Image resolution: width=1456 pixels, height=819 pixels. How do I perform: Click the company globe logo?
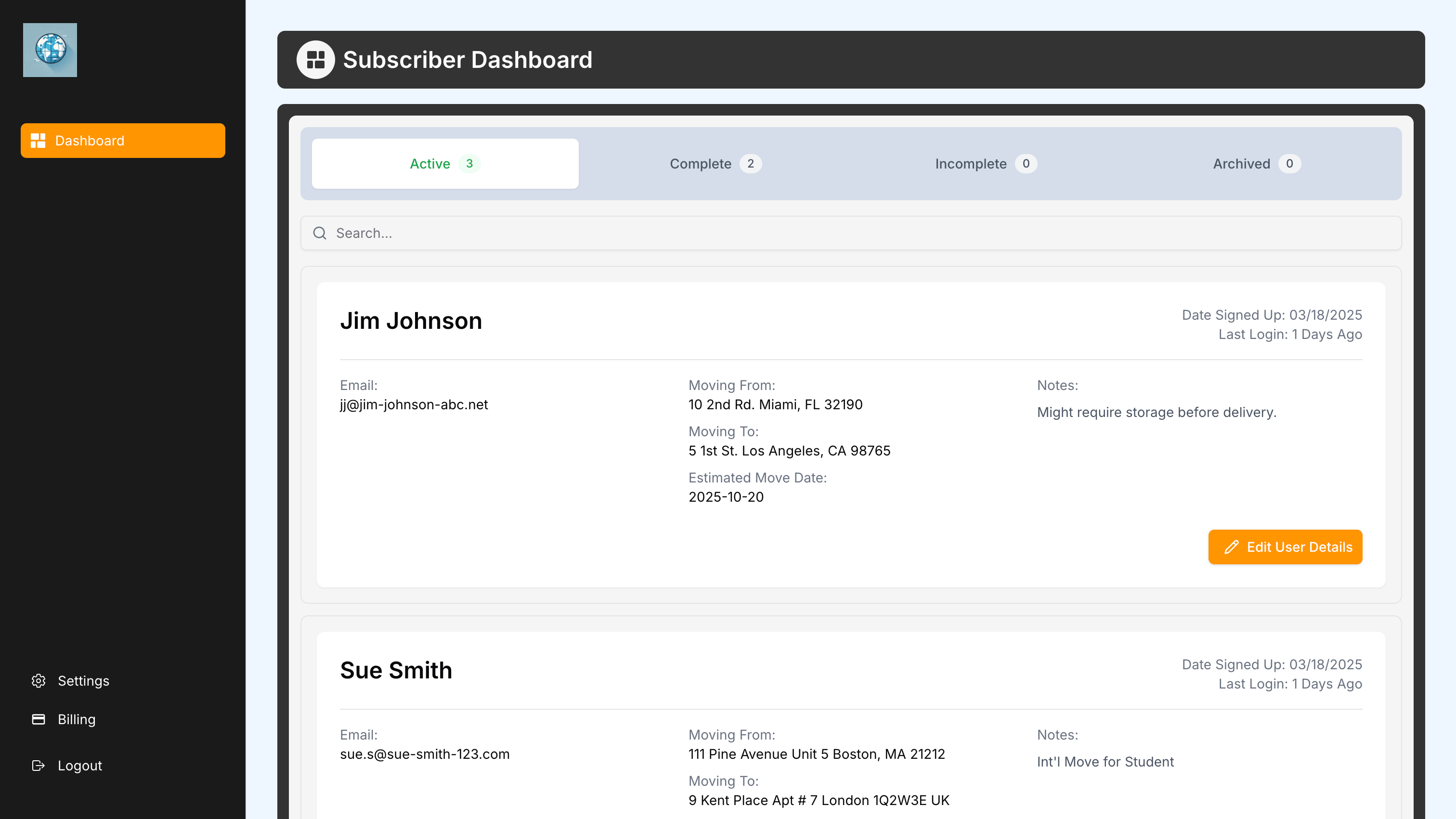50,50
